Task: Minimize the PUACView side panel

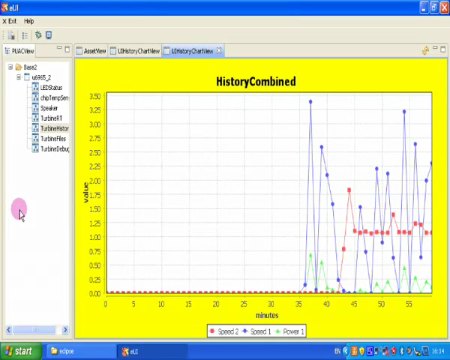Action: point(59,49)
